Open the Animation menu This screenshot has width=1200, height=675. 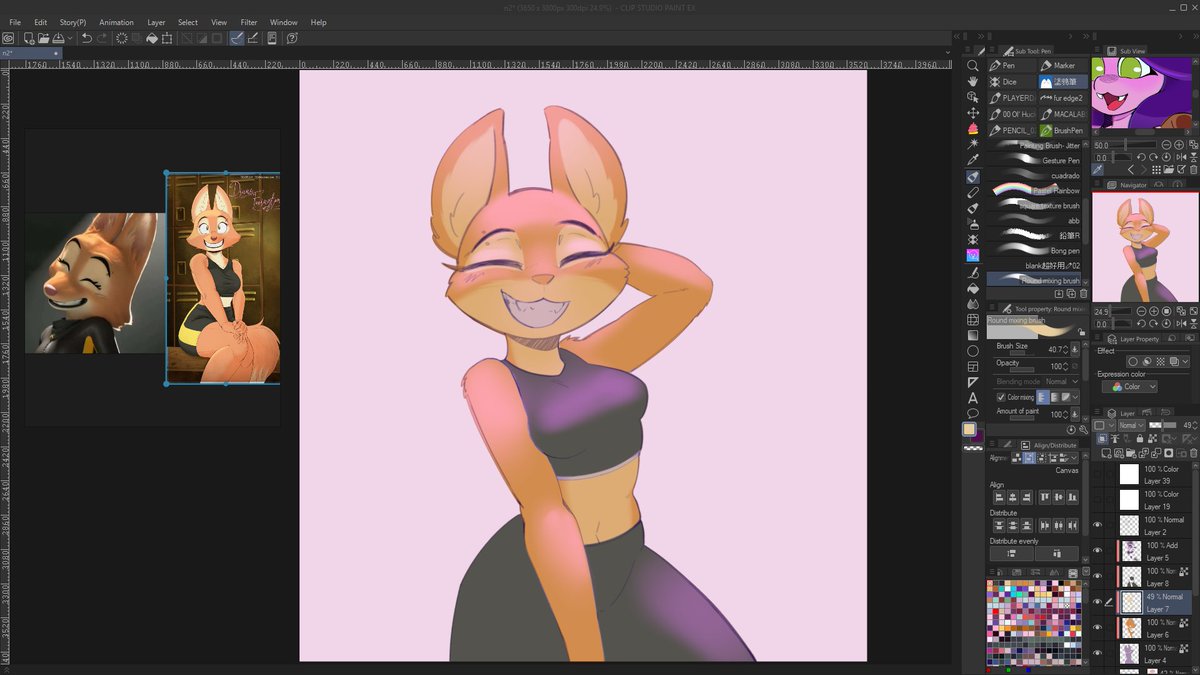click(x=116, y=22)
